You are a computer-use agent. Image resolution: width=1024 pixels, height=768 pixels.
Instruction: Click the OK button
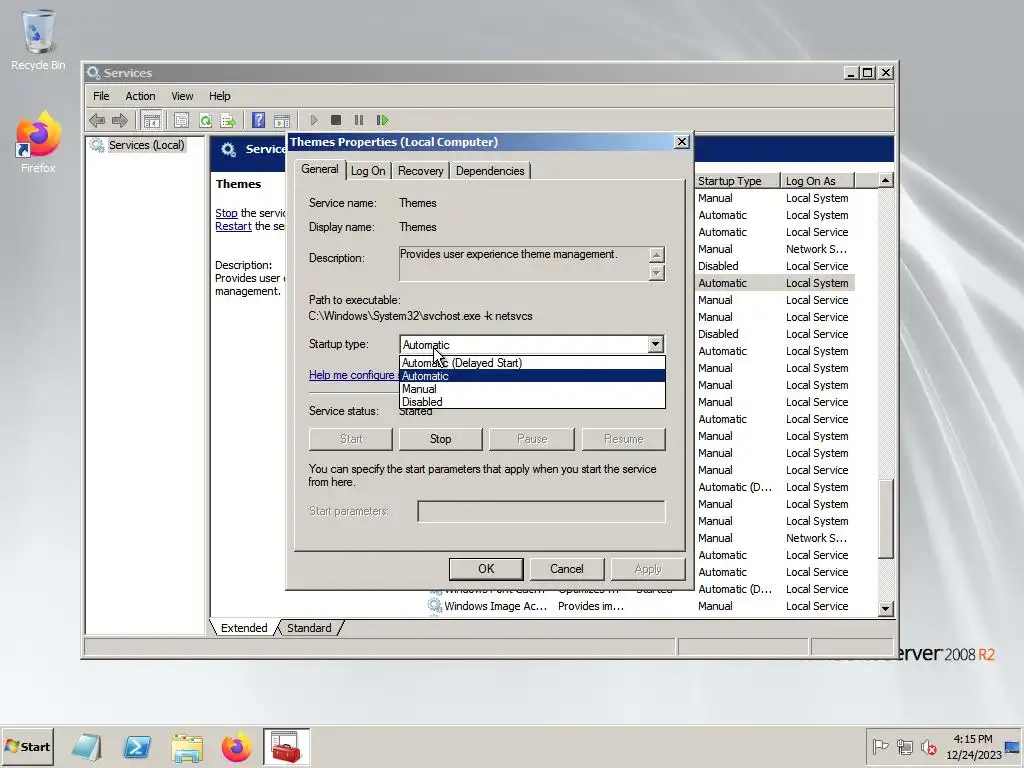486,569
